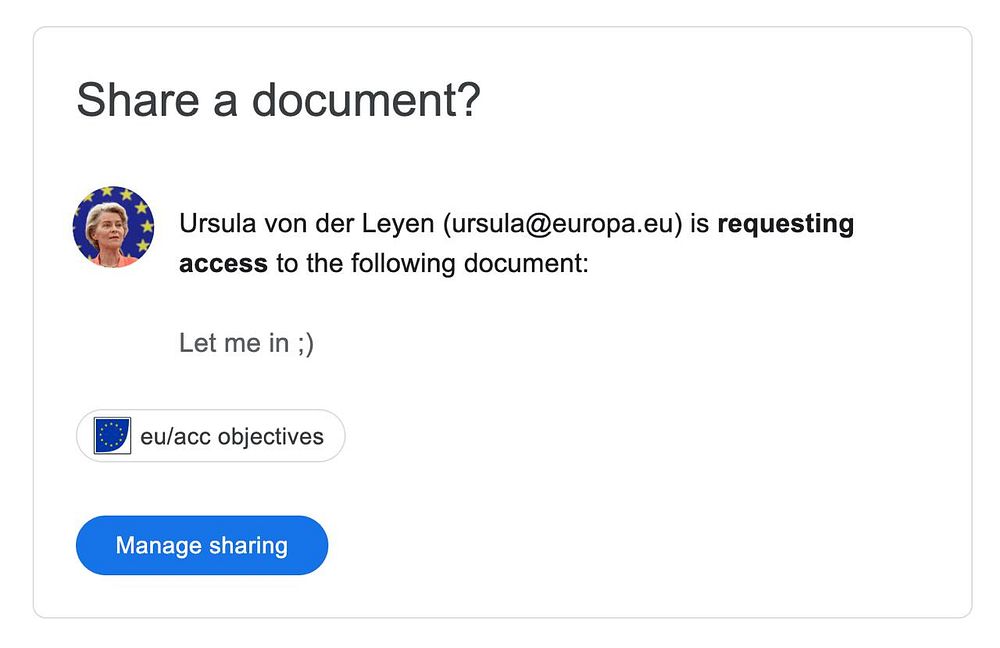Click the winking smiley in the message
This screenshot has width=1000, height=648.
click(304, 343)
